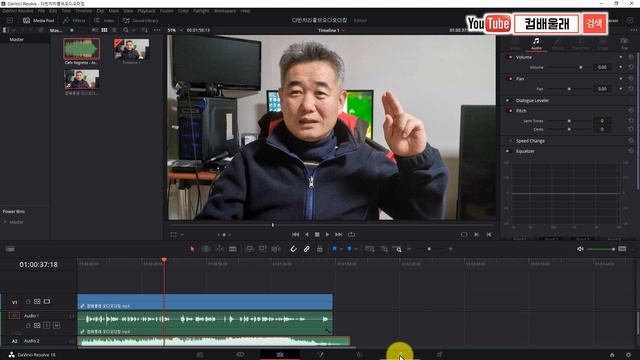This screenshot has width=640, height=360.
Task: Open the Edit page tab at bottom
Action: (280, 355)
